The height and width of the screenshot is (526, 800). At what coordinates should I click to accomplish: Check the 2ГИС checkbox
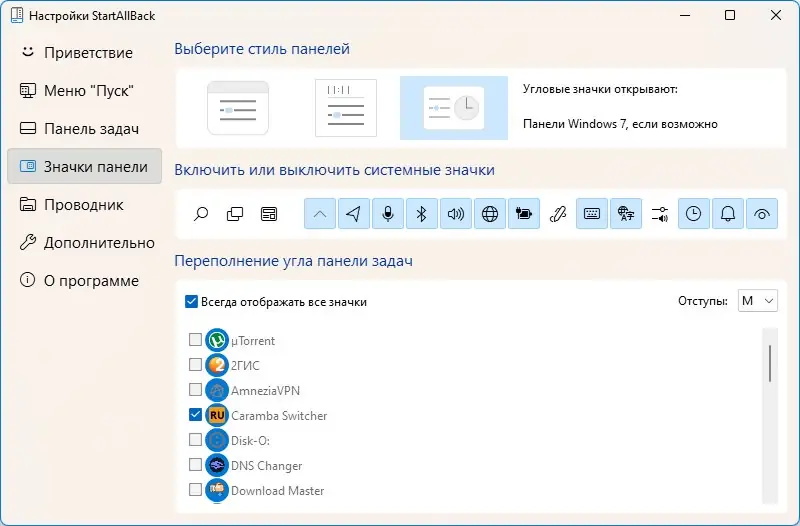click(195, 364)
